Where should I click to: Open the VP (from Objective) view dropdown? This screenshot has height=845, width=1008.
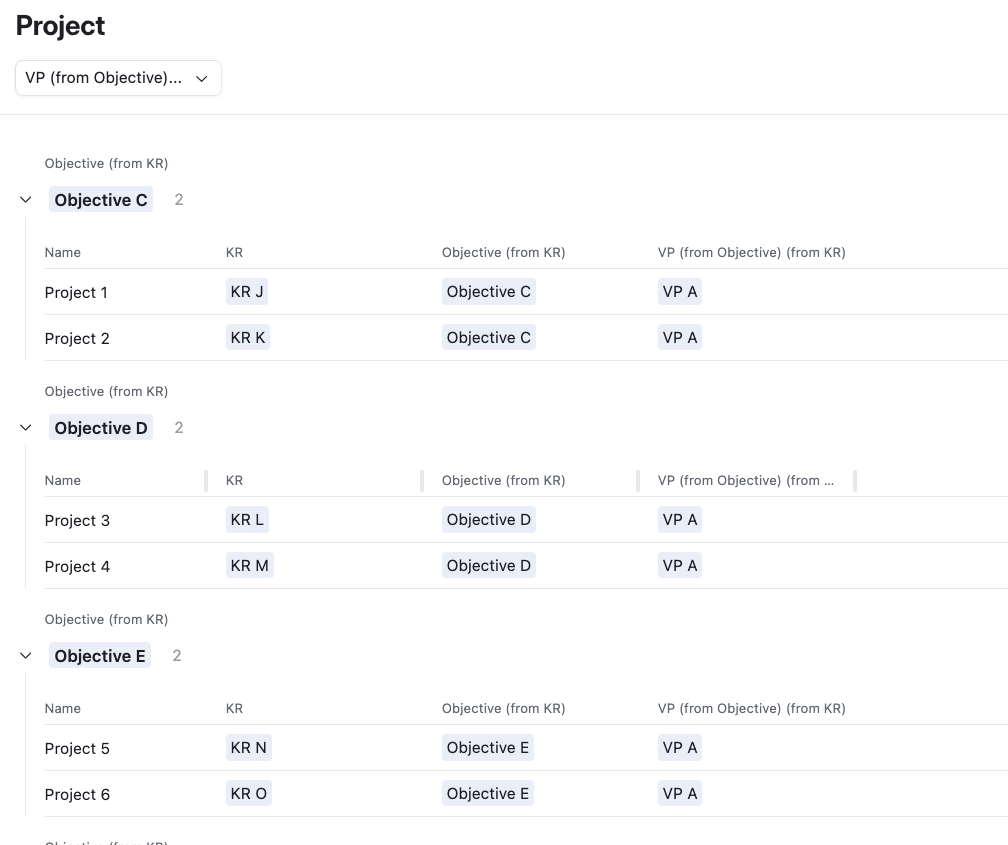click(x=118, y=78)
